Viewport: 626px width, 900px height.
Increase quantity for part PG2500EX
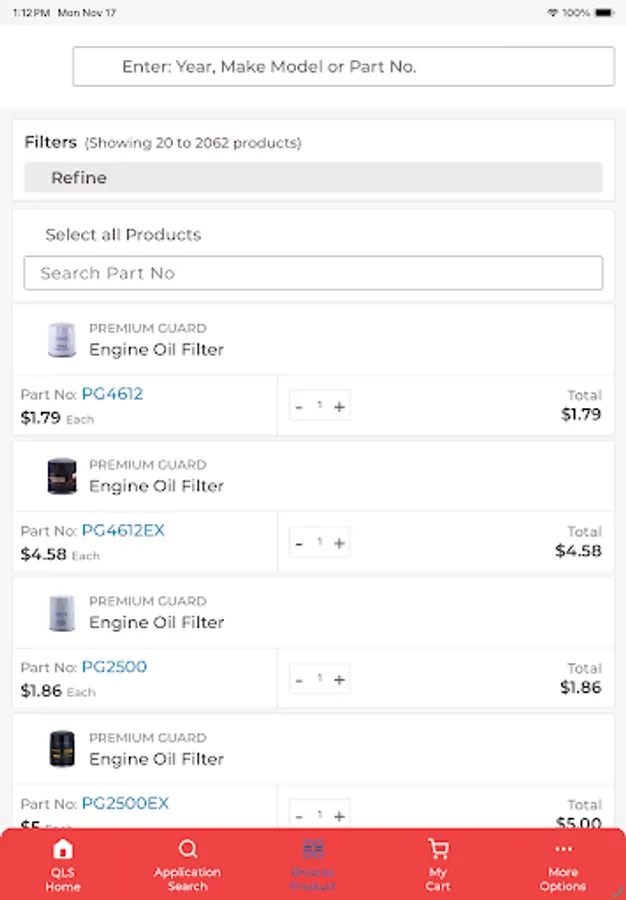(x=339, y=814)
